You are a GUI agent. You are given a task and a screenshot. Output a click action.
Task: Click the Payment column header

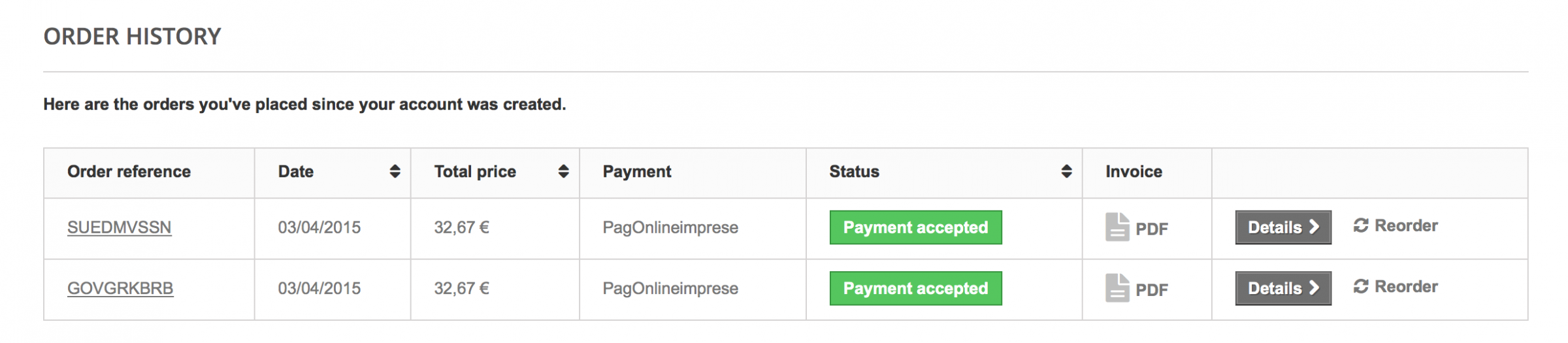[x=637, y=172]
